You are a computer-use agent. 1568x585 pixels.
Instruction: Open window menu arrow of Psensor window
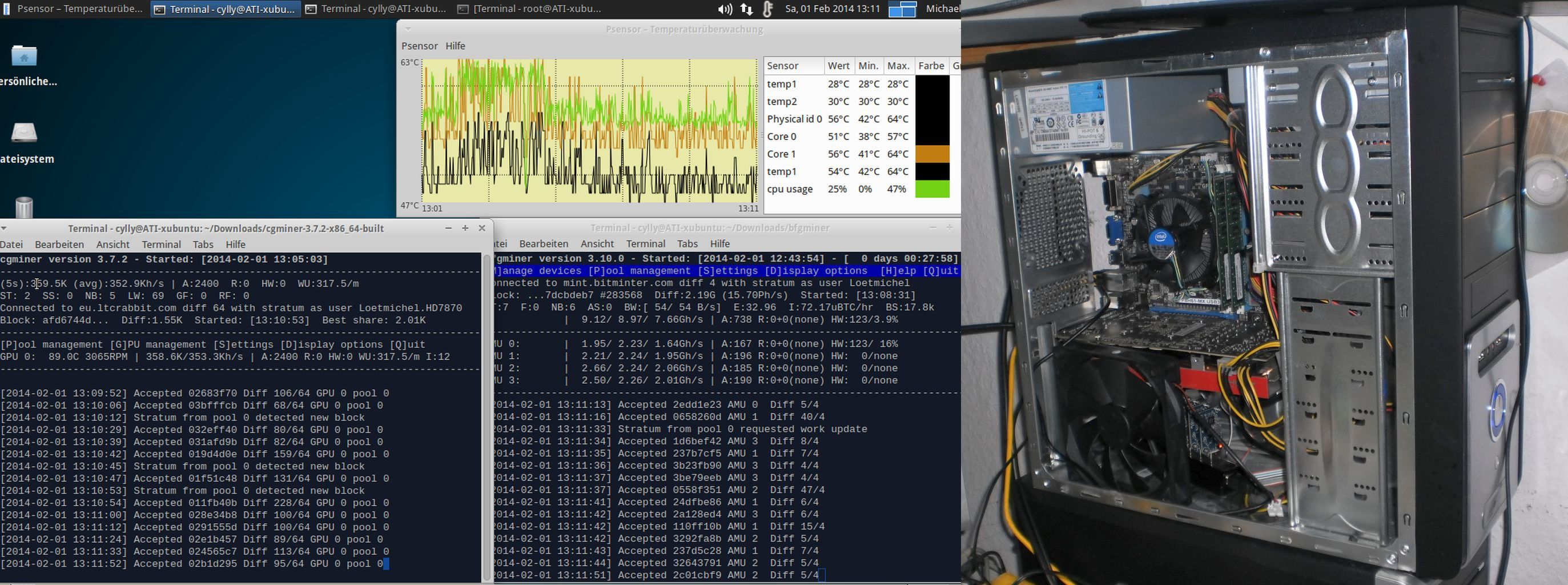coord(408,29)
